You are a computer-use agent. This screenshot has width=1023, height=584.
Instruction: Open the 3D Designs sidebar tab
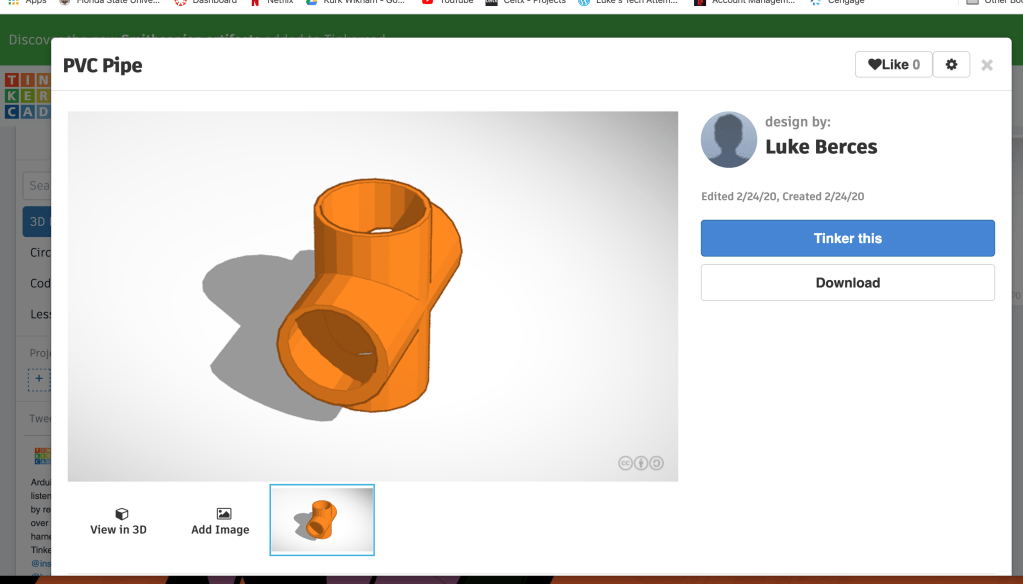[x=36, y=222]
